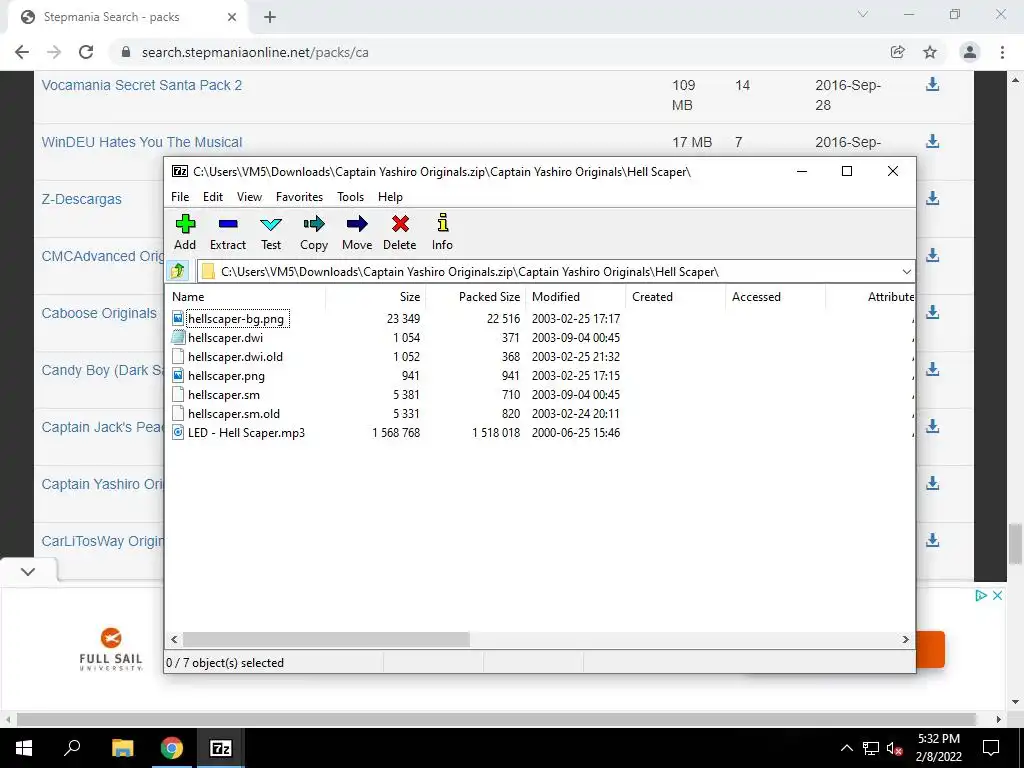Screen dimensions: 1024x768
Task: Click the 7-Zip horizontal scrollbar thumb
Action: tap(326, 639)
